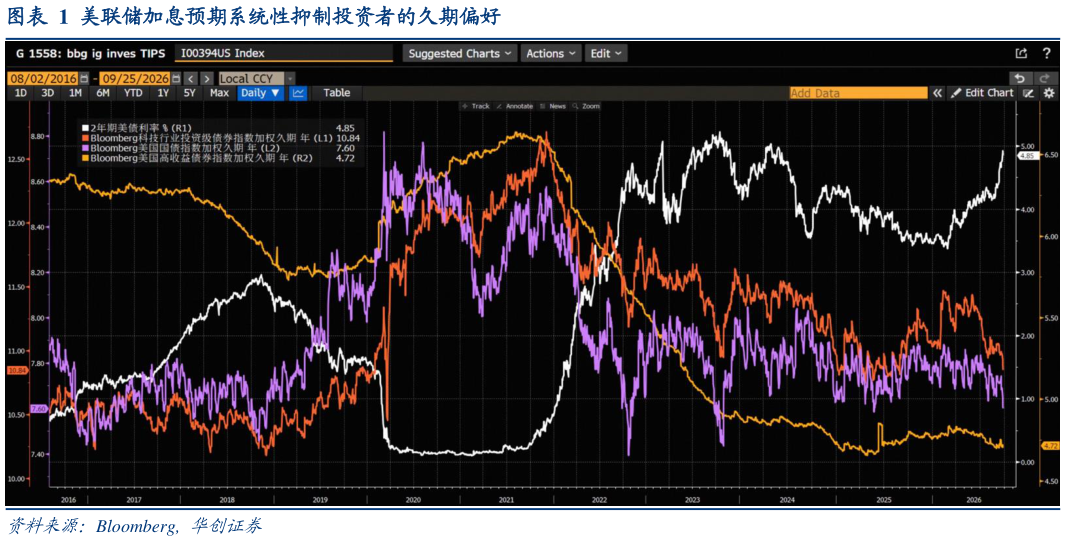The image size is (1066, 541).
Task: Open help with the question mark icon
Action: pyautogui.click(x=1046, y=53)
